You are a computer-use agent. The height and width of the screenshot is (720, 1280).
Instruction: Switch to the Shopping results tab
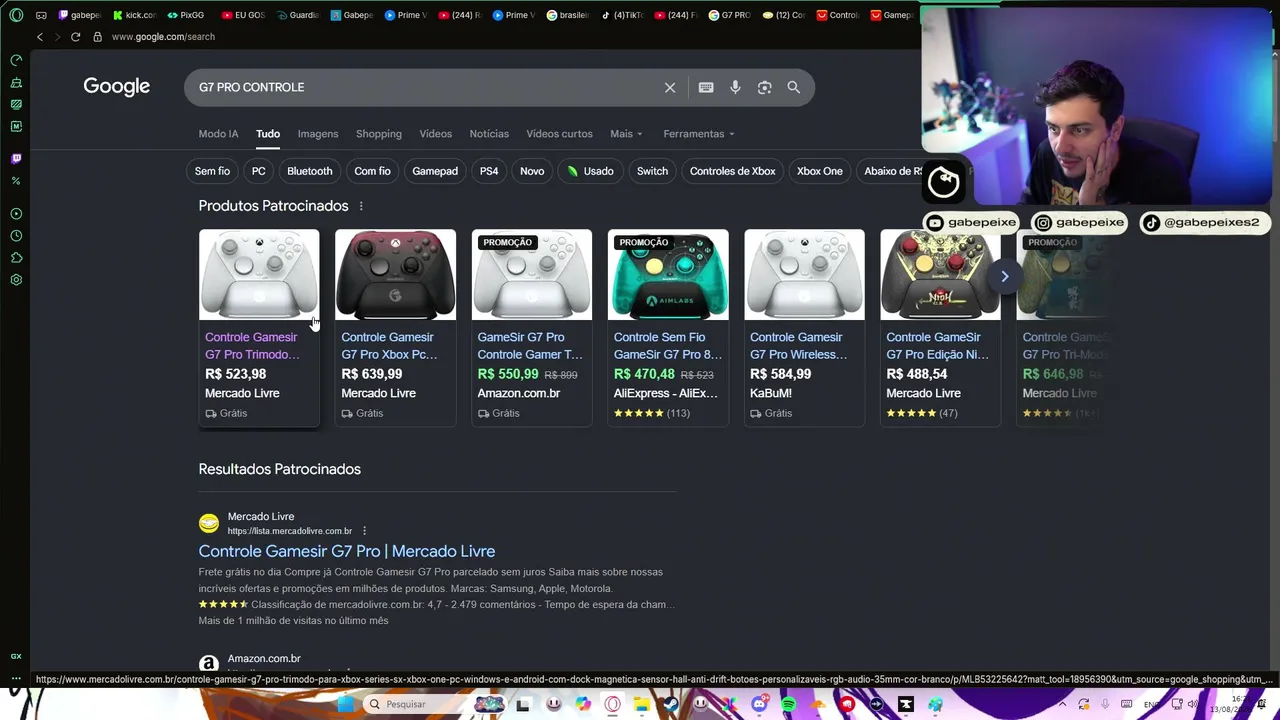pos(379,134)
